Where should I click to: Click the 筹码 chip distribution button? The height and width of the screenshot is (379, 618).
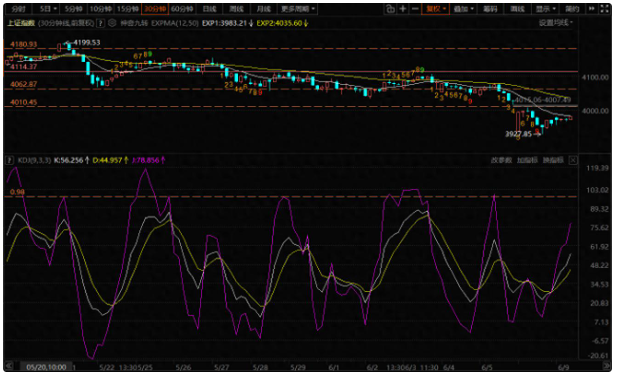490,9
